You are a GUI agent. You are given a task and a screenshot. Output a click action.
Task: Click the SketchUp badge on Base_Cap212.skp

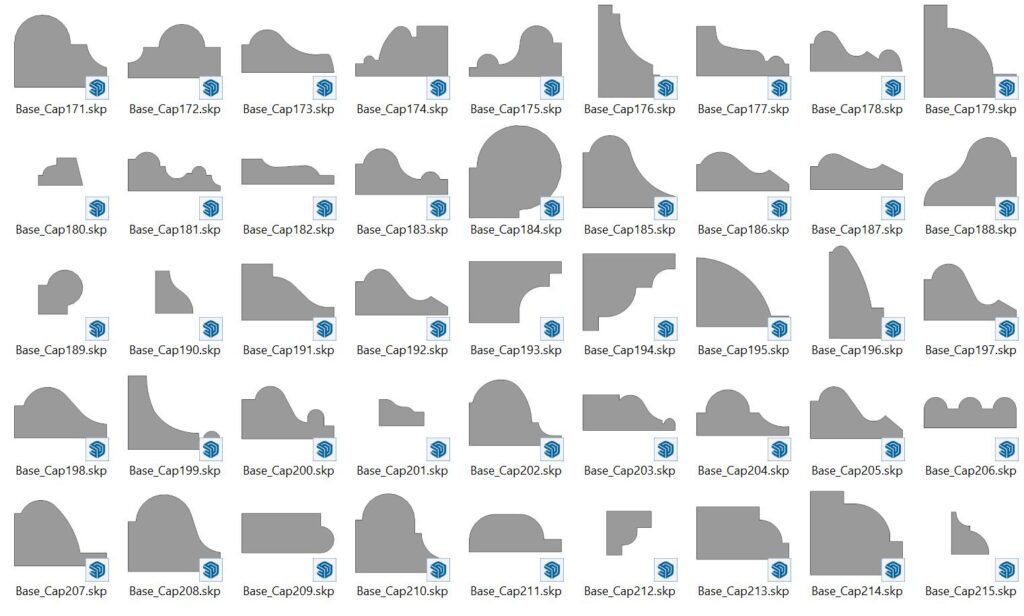[x=667, y=568]
